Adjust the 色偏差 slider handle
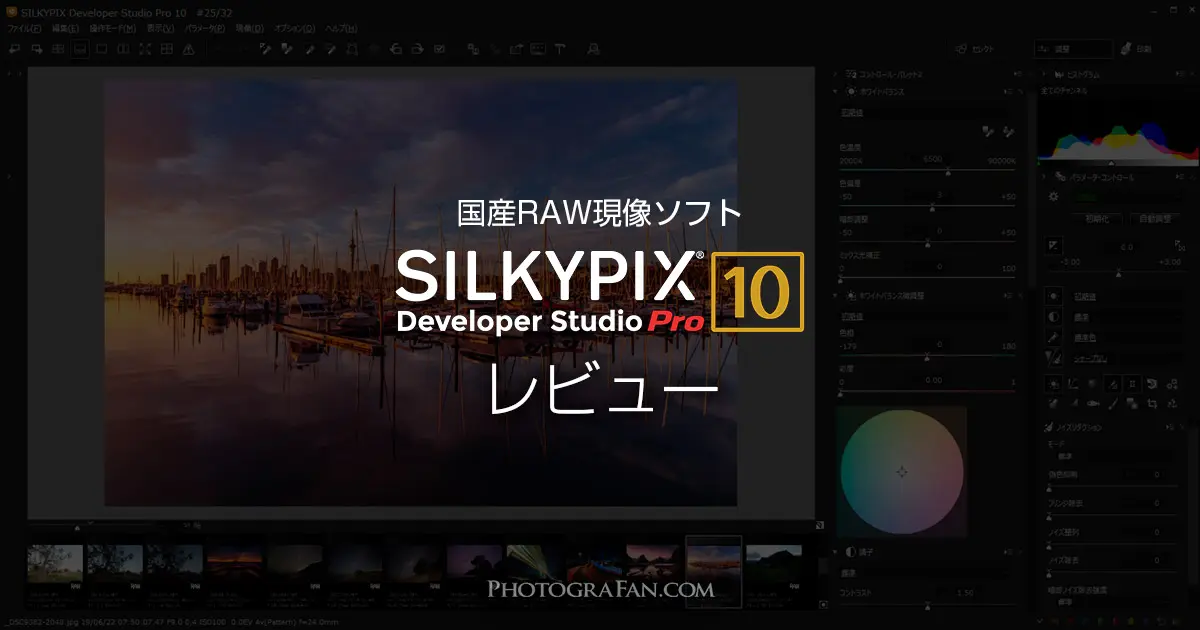Screen dimensions: 1200x630 coord(932,209)
